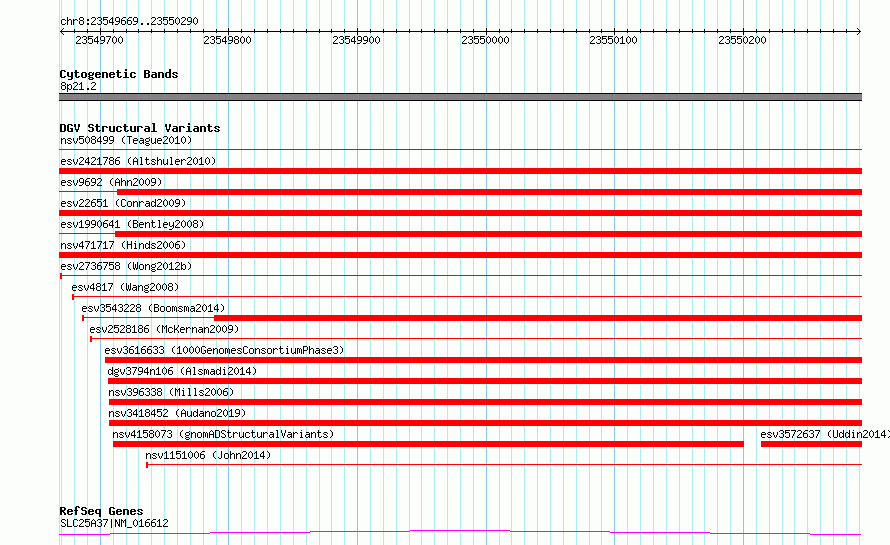Click ruler tick label 23550200
The image size is (890, 545).
tap(742, 40)
